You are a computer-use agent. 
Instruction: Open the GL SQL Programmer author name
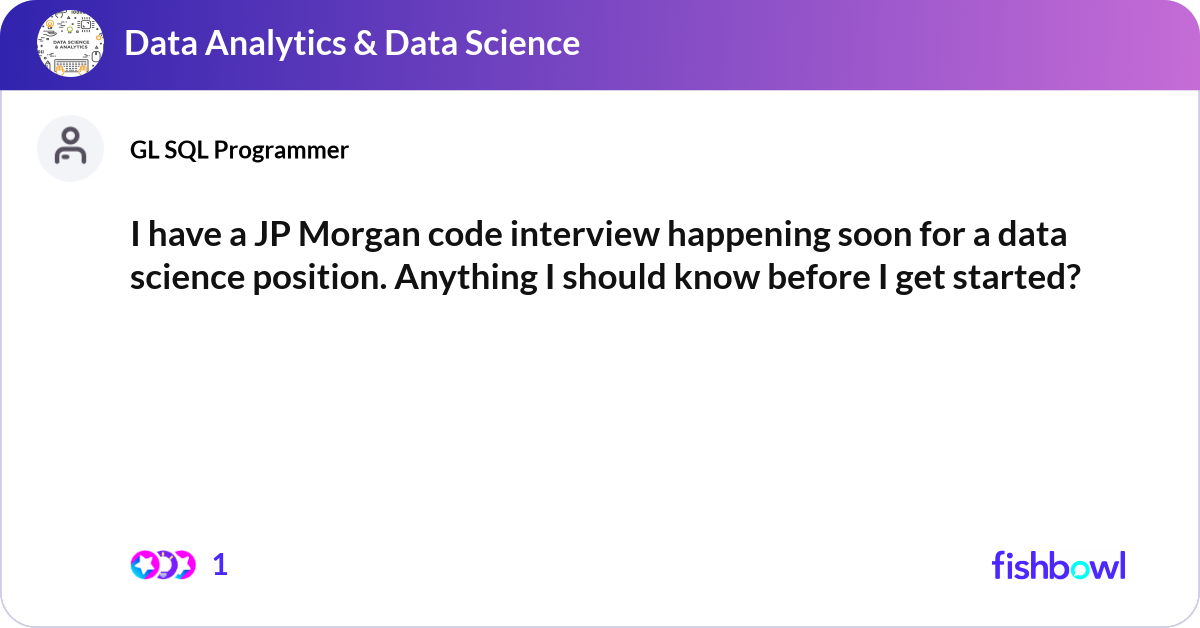tap(239, 150)
